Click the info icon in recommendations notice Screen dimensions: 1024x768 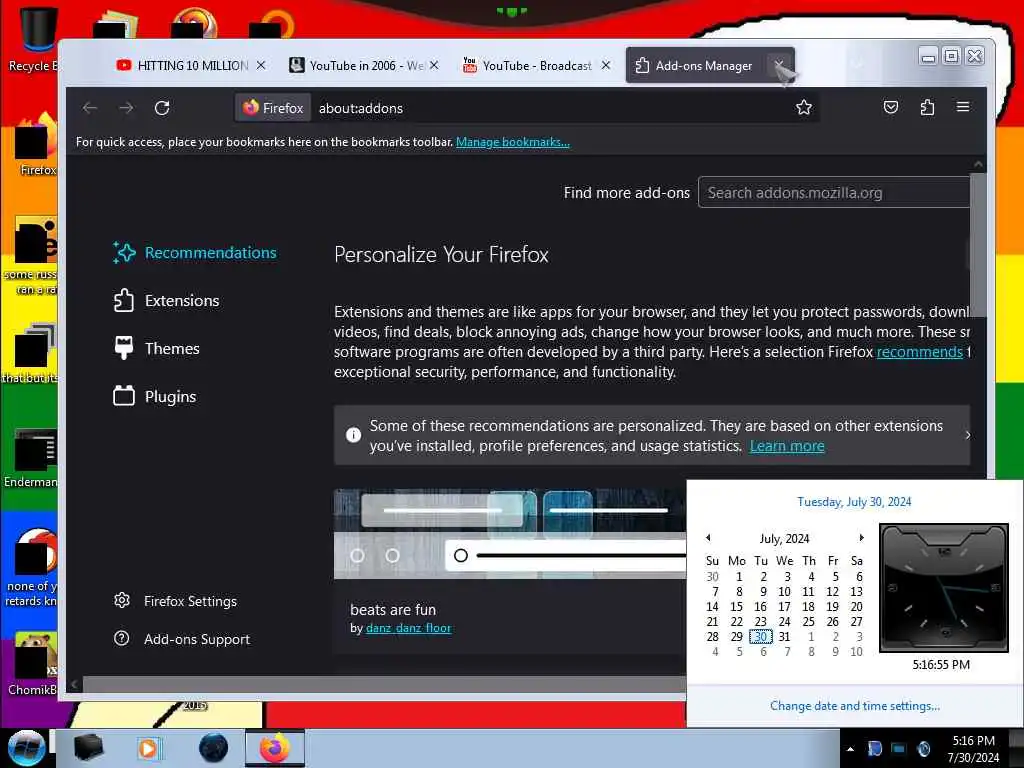(x=353, y=435)
